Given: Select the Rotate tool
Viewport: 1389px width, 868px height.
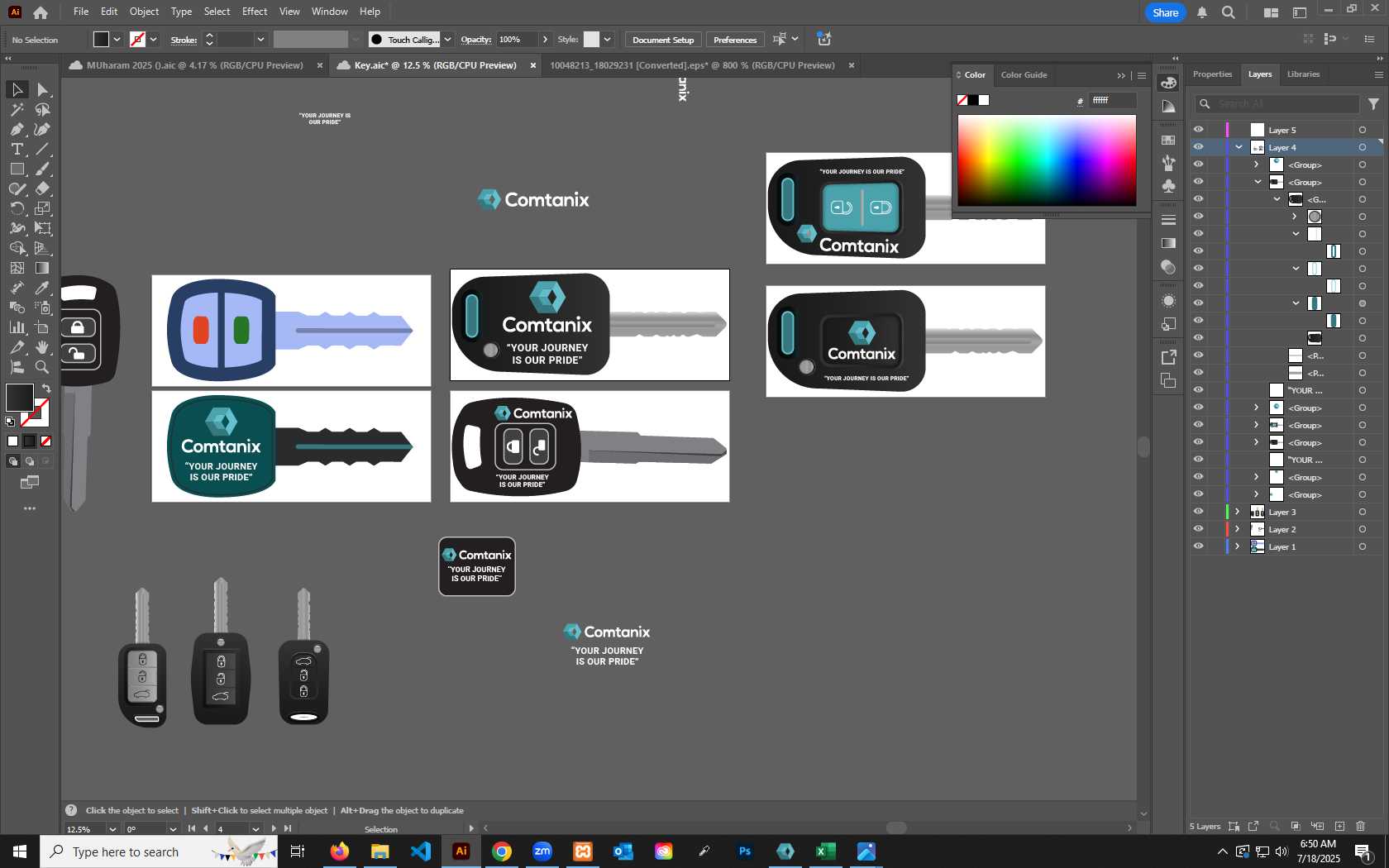Looking at the screenshot, I should point(17,208).
